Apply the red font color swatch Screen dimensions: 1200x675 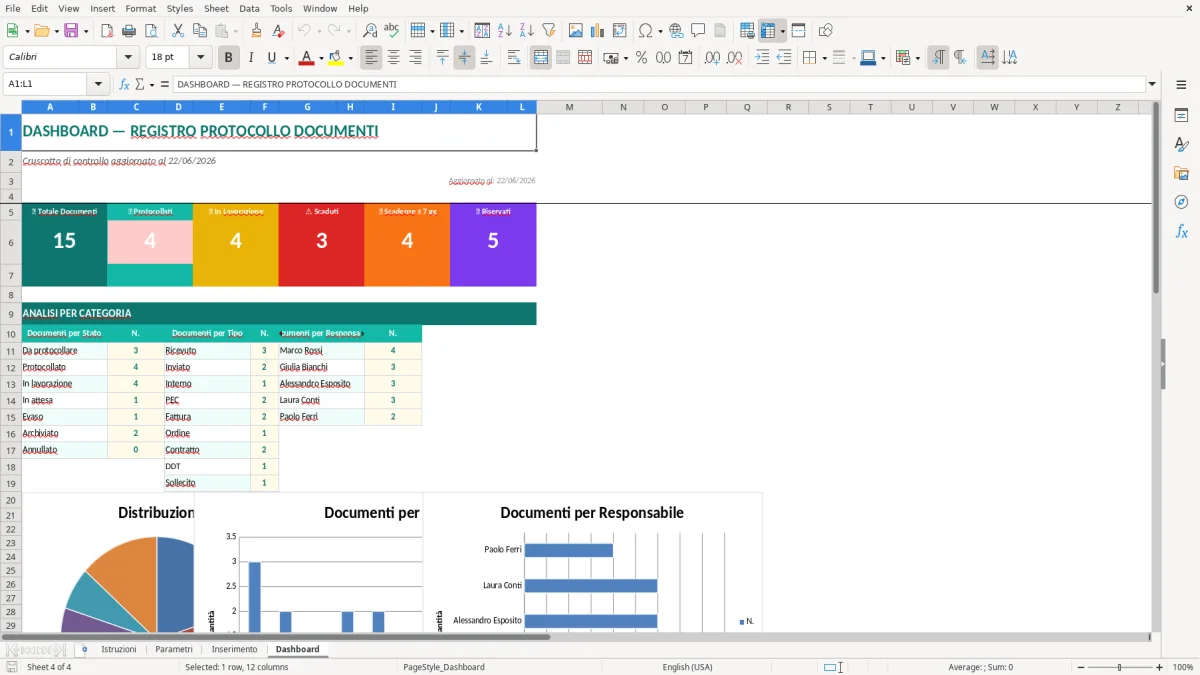point(307,58)
